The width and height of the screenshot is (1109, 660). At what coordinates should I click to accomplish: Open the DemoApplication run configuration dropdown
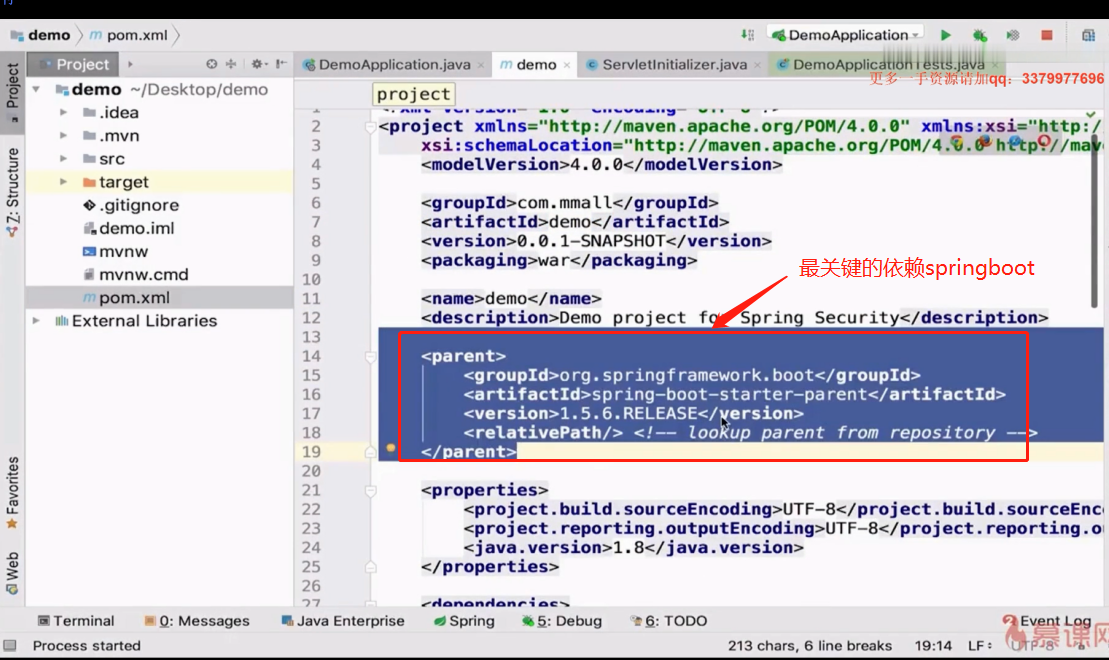846,35
